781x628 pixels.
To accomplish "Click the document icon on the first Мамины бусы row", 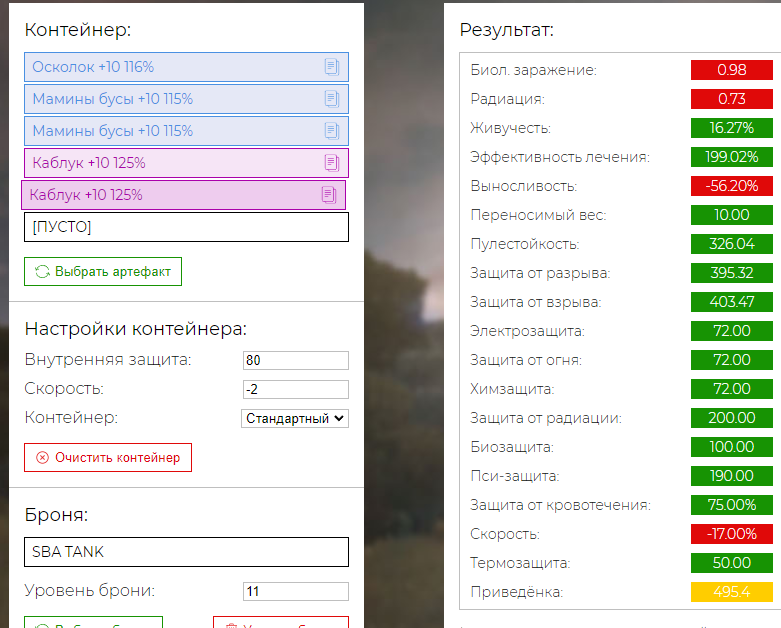I will [333, 99].
